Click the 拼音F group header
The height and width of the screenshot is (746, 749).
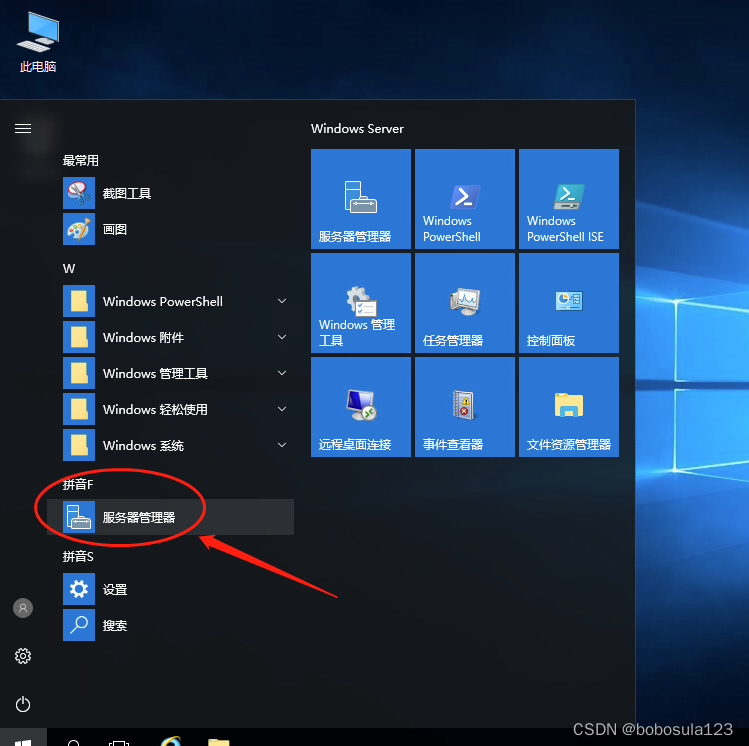point(78,484)
